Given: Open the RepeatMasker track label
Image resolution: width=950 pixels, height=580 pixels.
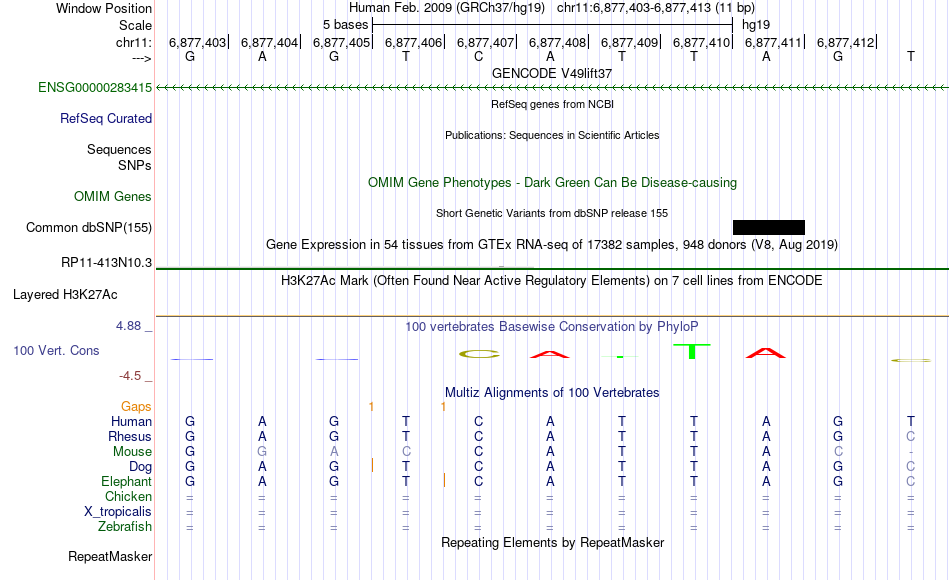Looking at the screenshot, I should tap(110, 556).
